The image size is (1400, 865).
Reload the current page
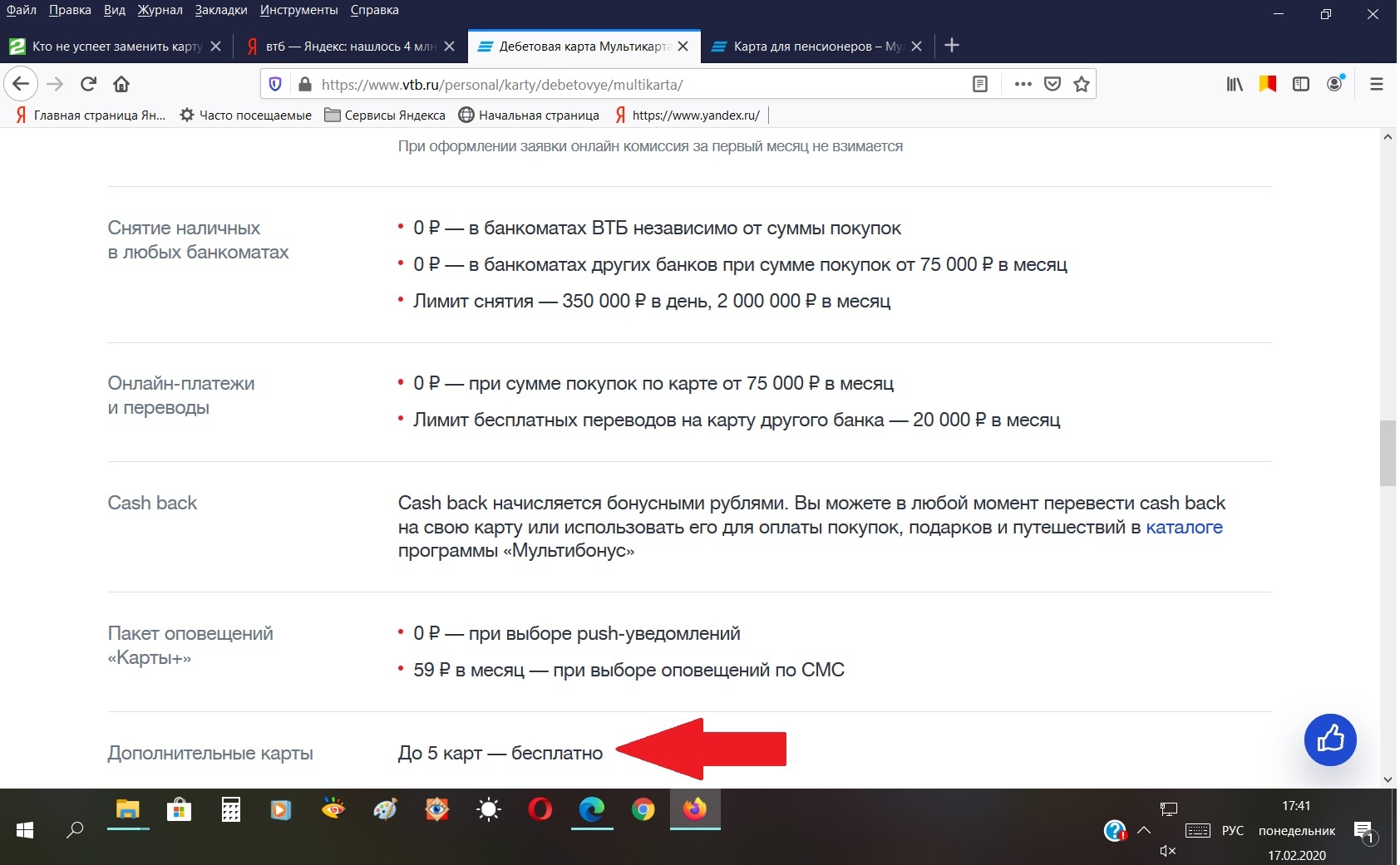[x=88, y=84]
